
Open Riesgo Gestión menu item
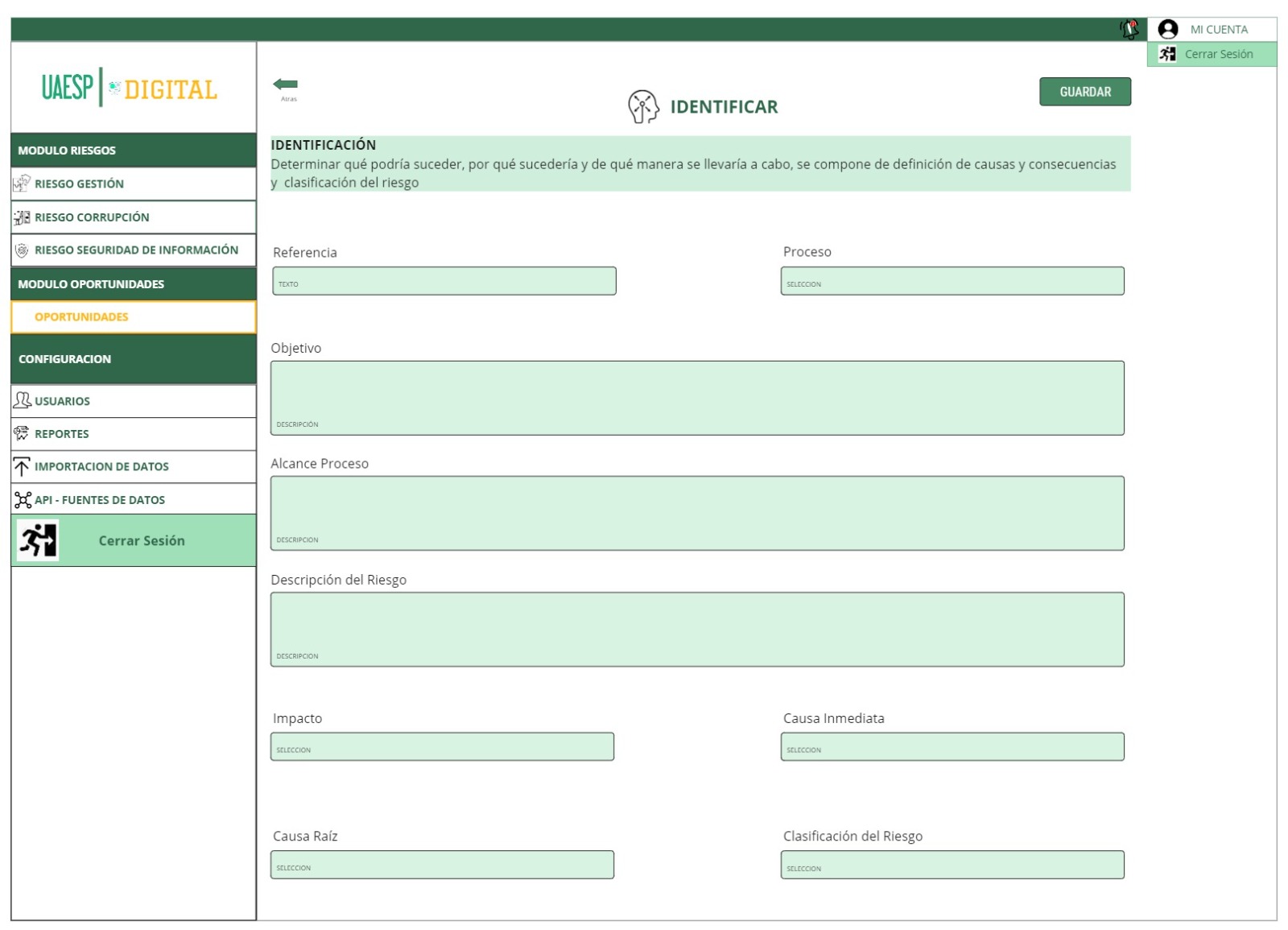[134, 184]
